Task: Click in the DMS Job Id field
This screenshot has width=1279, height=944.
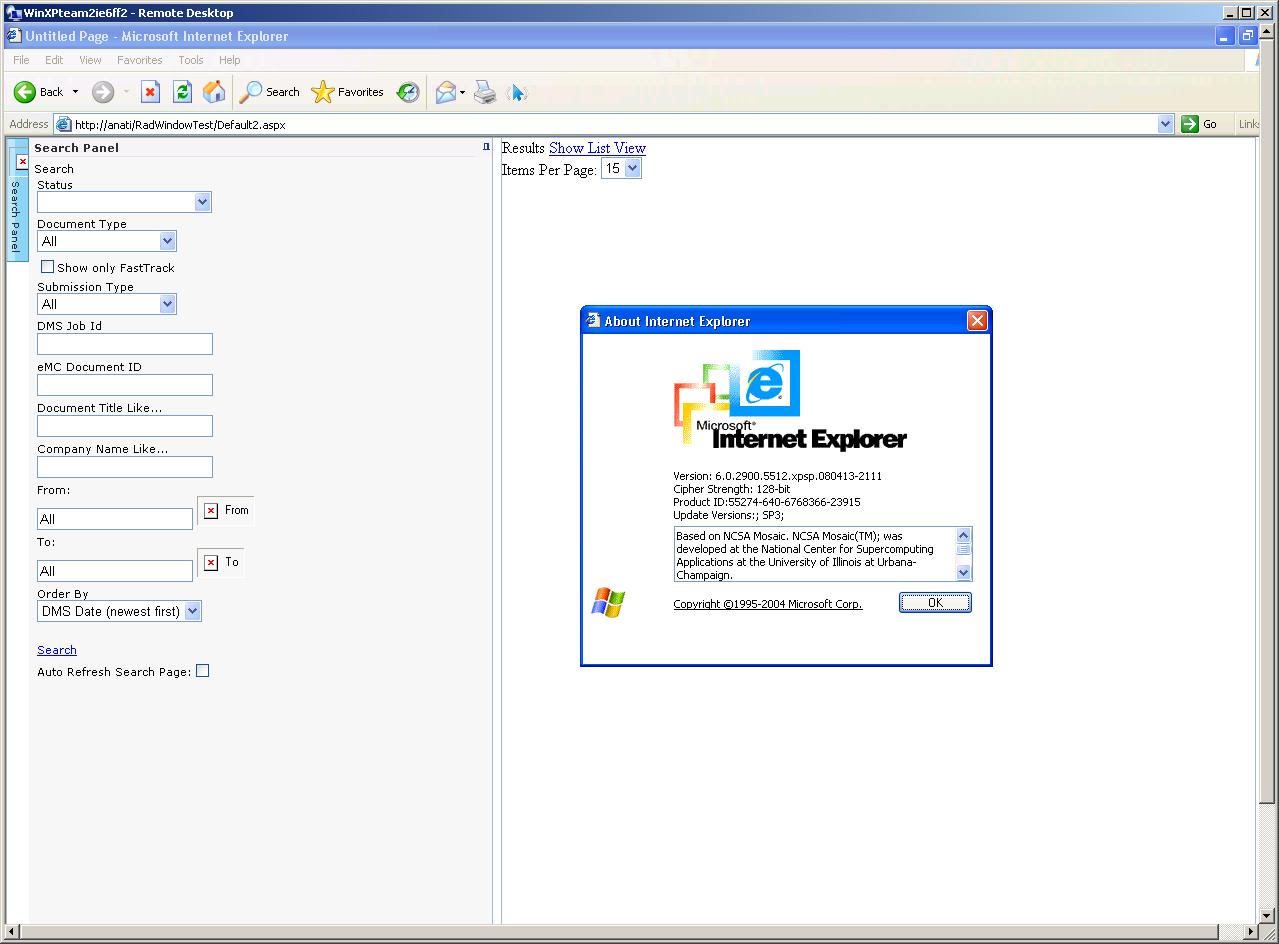Action: pyautogui.click(x=125, y=344)
